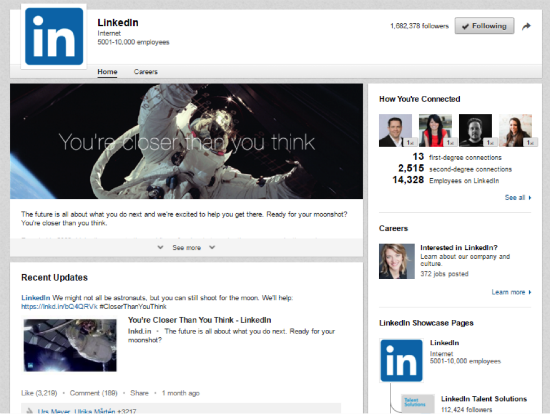550x414 pixels.
Task: Open connection photo of woman in red
Action: [x=435, y=130]
